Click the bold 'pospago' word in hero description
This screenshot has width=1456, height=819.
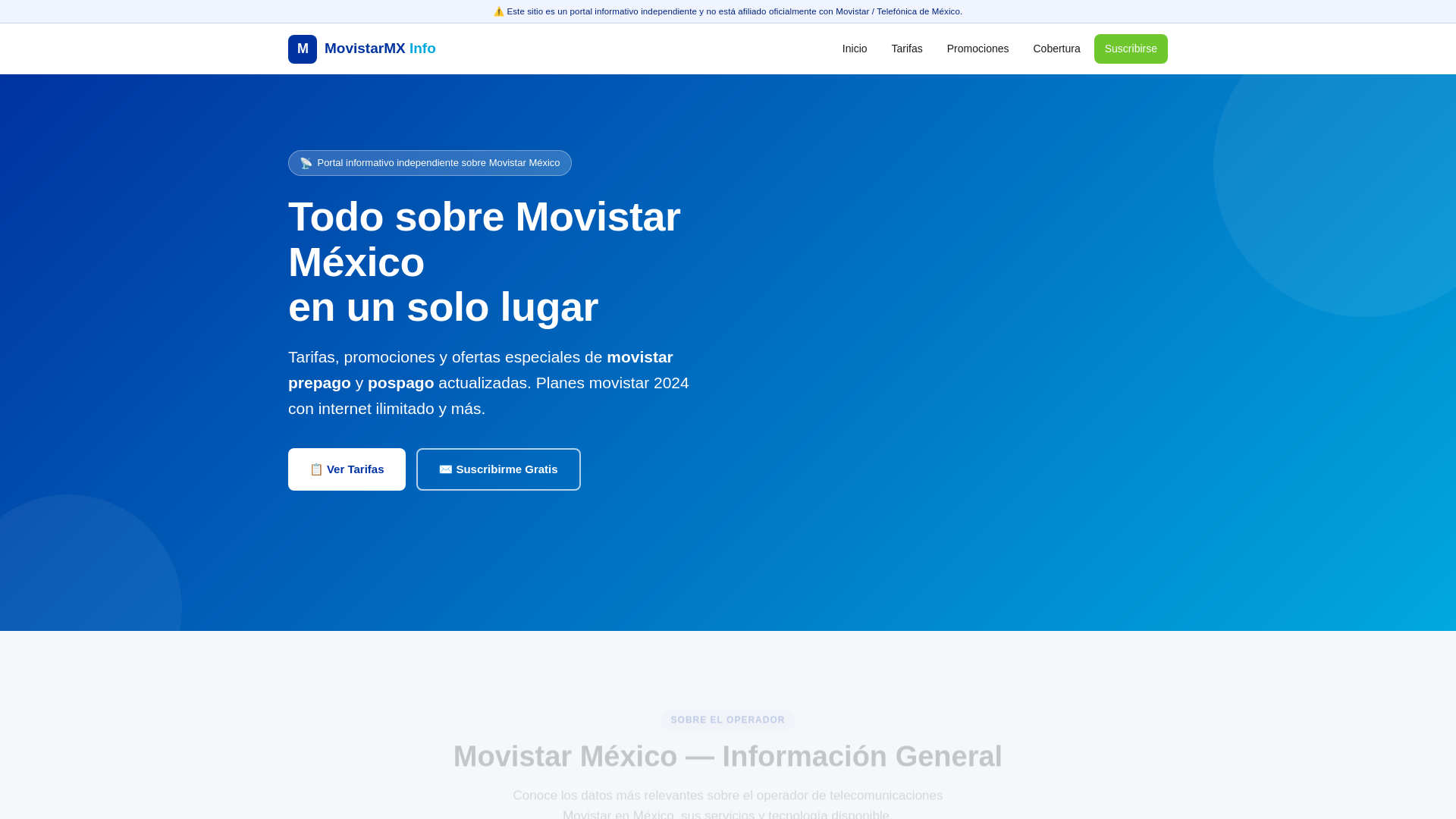click(x=401, y=383)
